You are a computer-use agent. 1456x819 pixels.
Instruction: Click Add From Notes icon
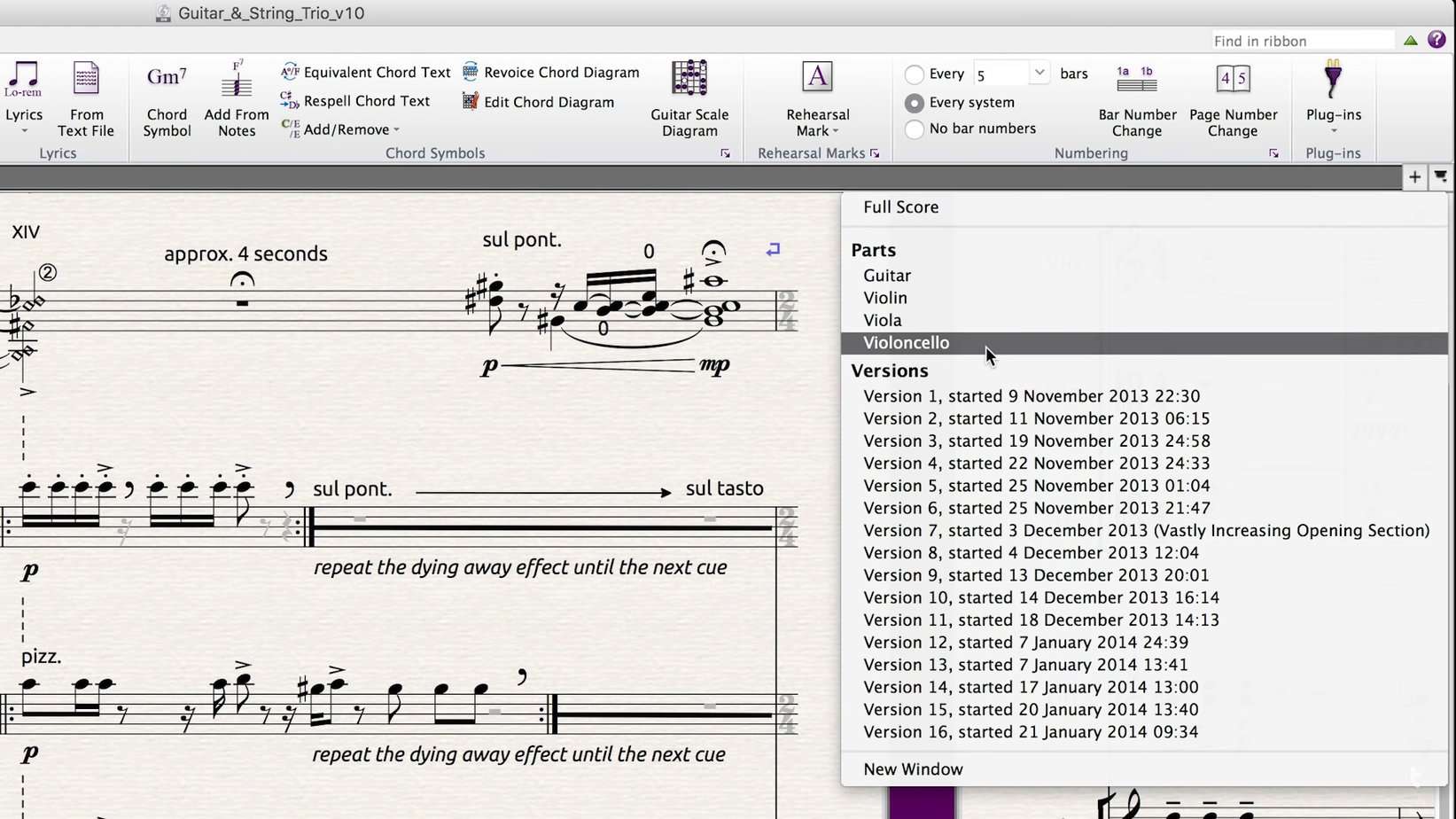[x=235, y=84]
